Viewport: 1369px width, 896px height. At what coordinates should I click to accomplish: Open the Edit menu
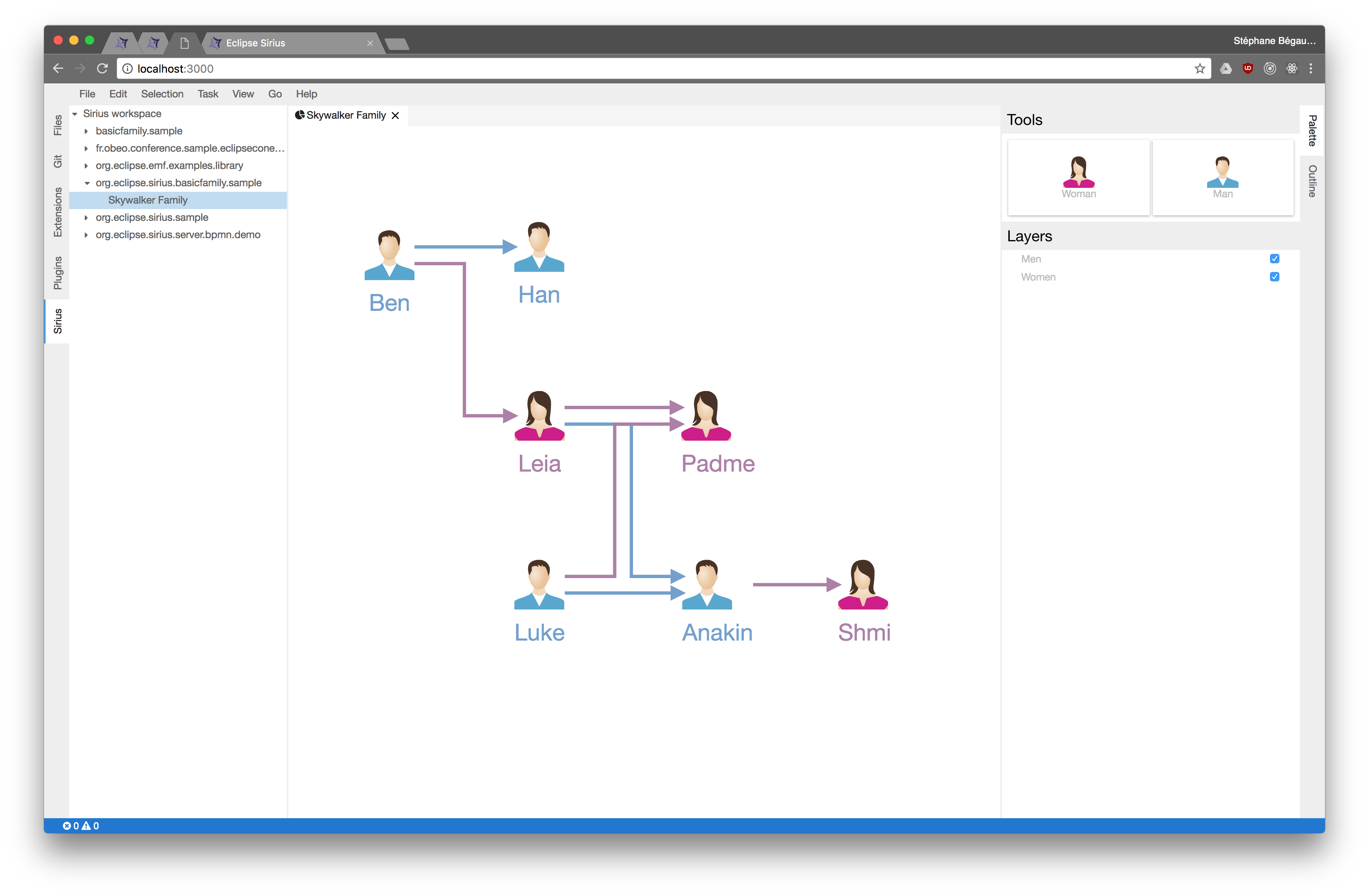point(118,94)
